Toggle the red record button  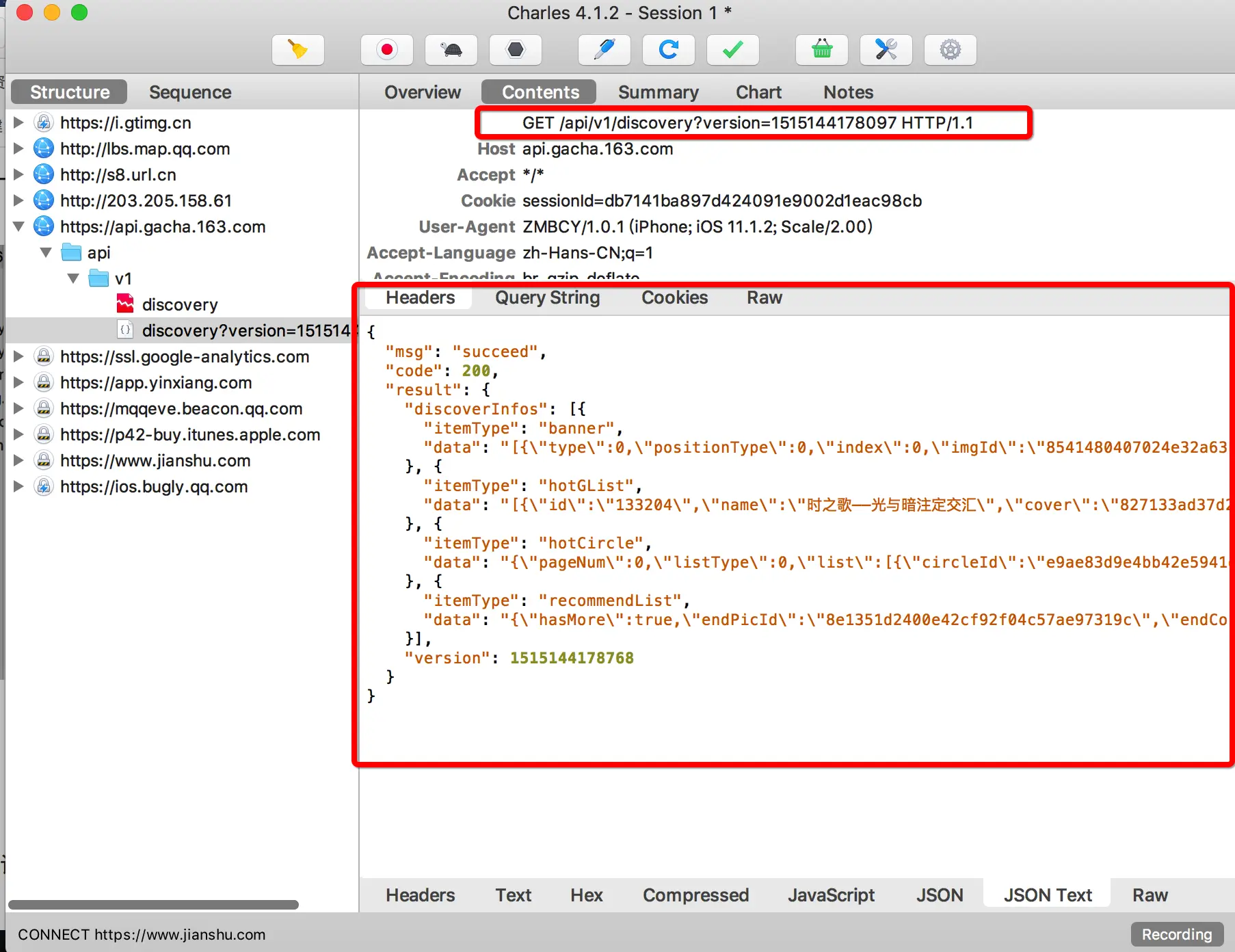point(387,49)
